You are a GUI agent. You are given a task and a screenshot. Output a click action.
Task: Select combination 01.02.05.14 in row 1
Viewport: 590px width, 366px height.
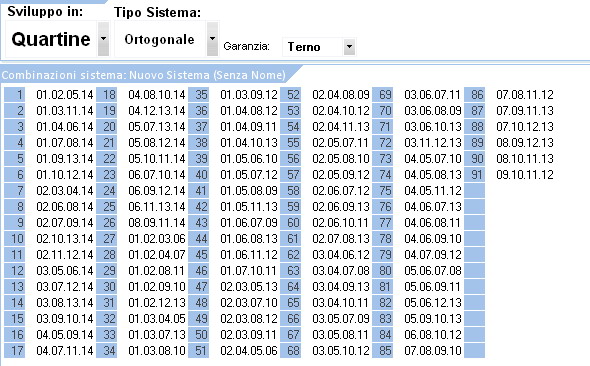point(65,94)
